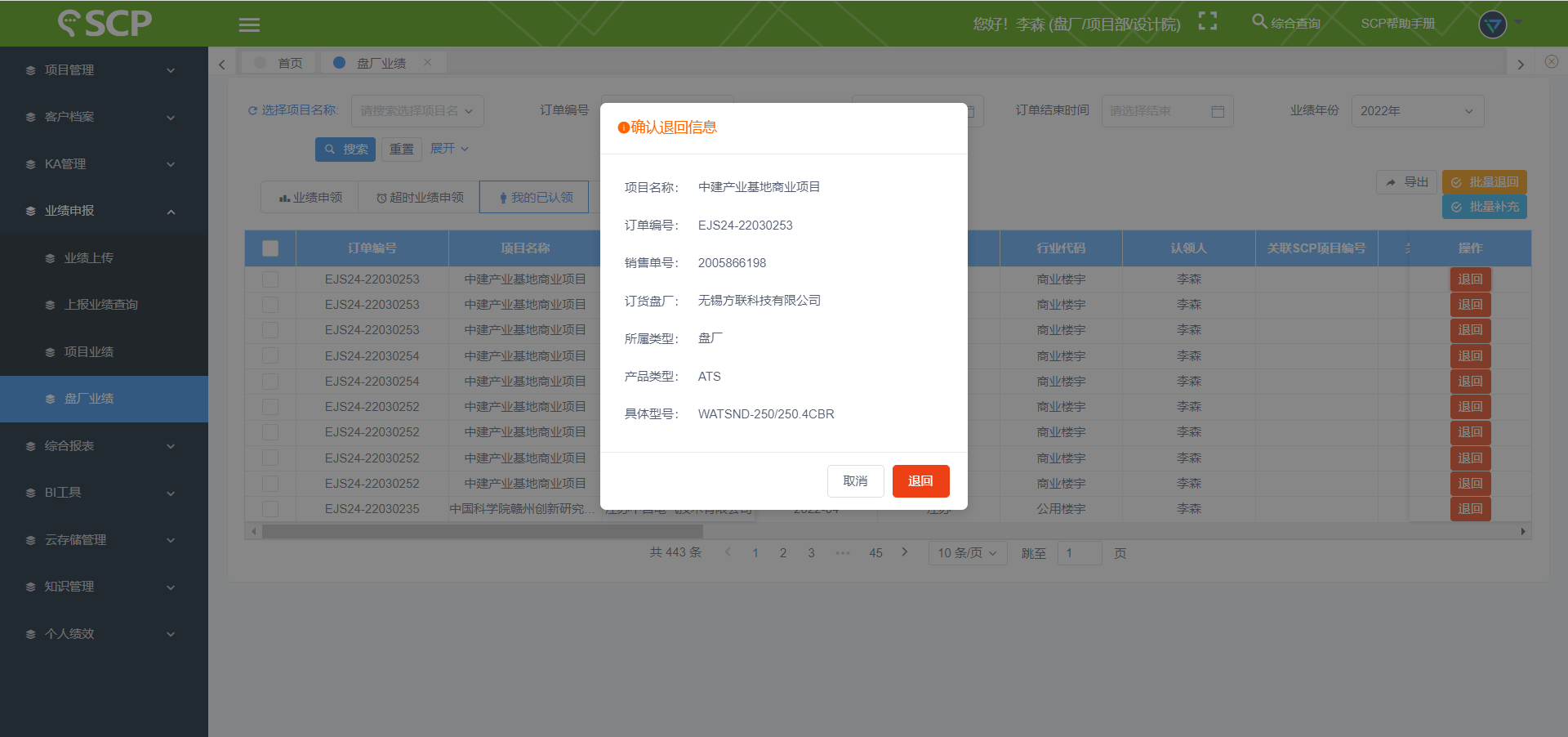The width and height of the screenshot is (1568, 737).
Task: Click the SCP logo
Action: 105,23
